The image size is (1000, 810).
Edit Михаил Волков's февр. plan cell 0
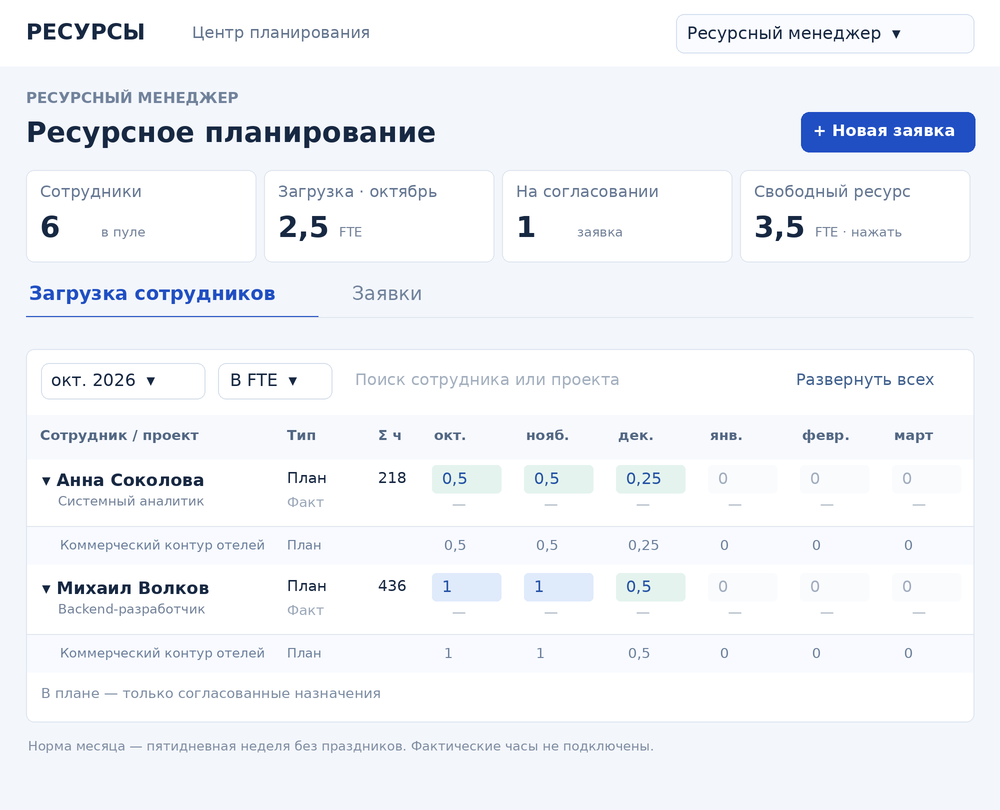pyautogui.click(x=834, y=587)
